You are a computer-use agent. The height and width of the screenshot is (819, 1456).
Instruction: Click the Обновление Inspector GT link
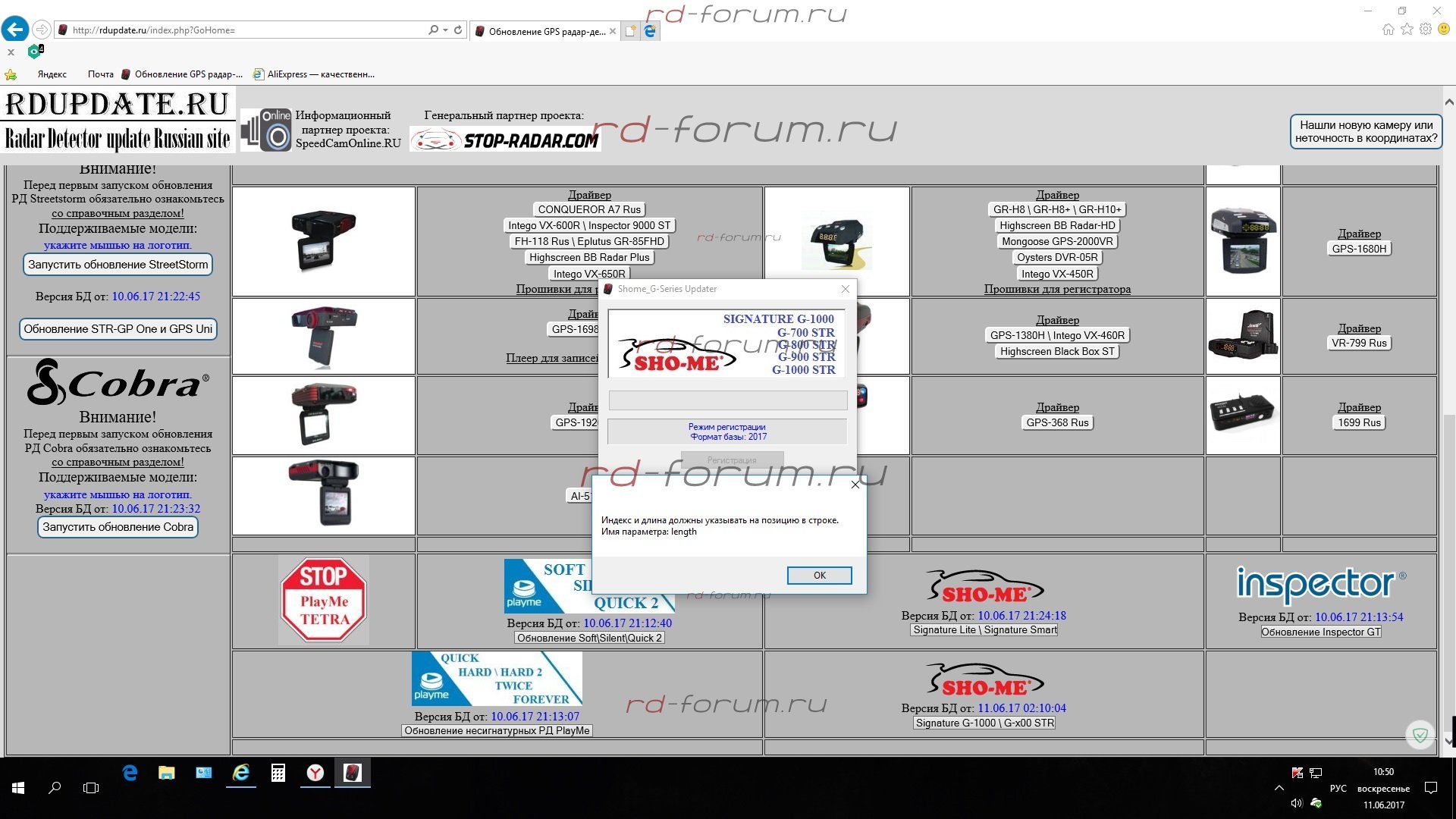coord(1320,632)
